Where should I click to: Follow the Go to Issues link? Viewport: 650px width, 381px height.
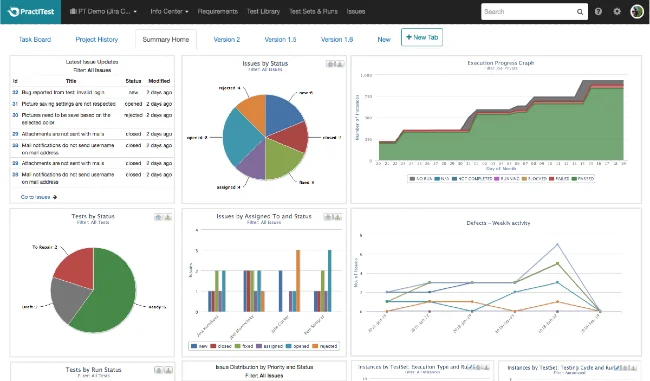click(39, 197)
